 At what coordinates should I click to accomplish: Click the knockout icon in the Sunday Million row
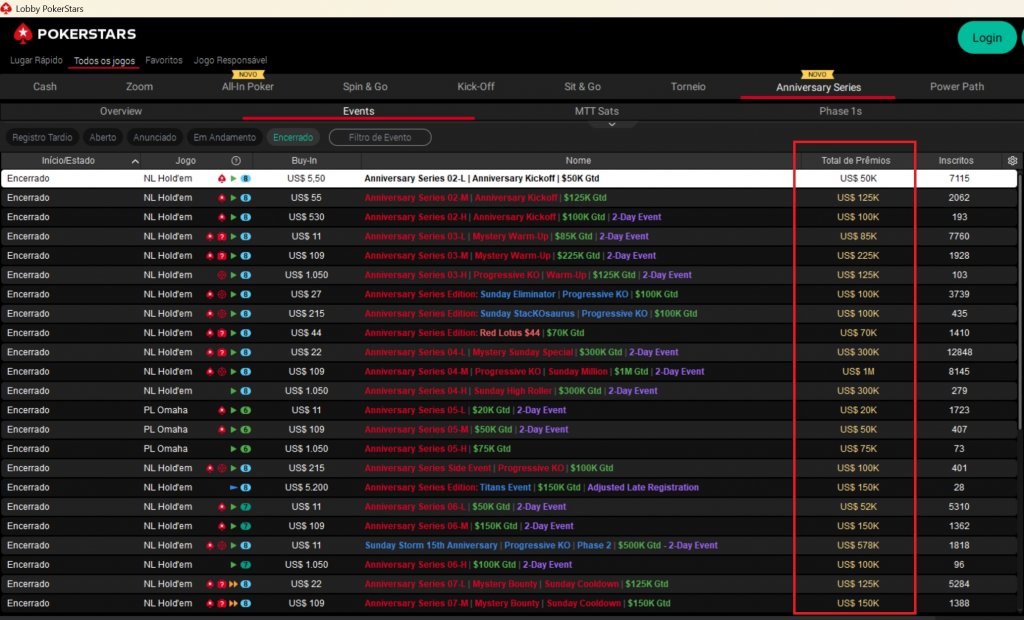(x=221, y=372)
